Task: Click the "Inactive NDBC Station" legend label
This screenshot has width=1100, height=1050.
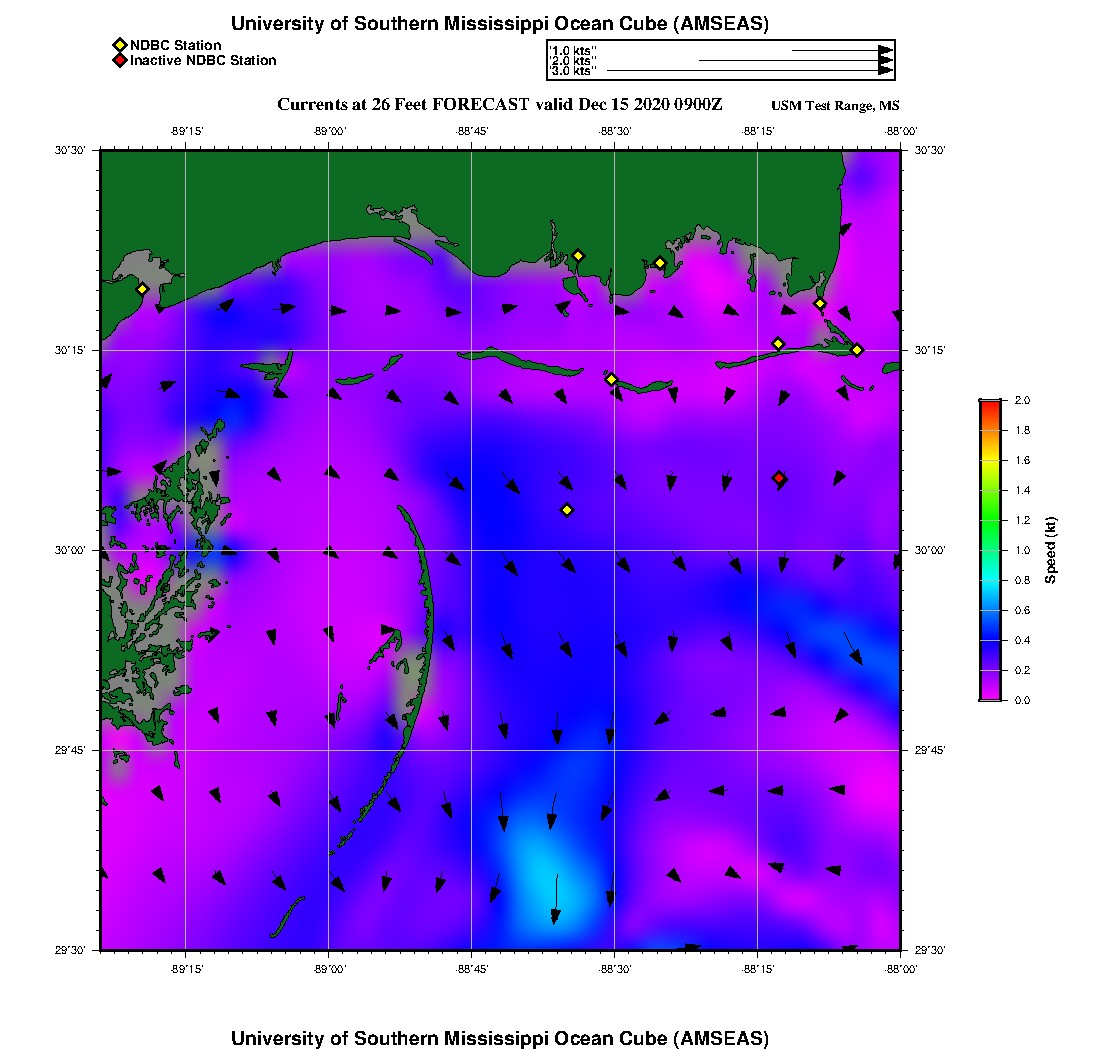Action: [203, 61]
